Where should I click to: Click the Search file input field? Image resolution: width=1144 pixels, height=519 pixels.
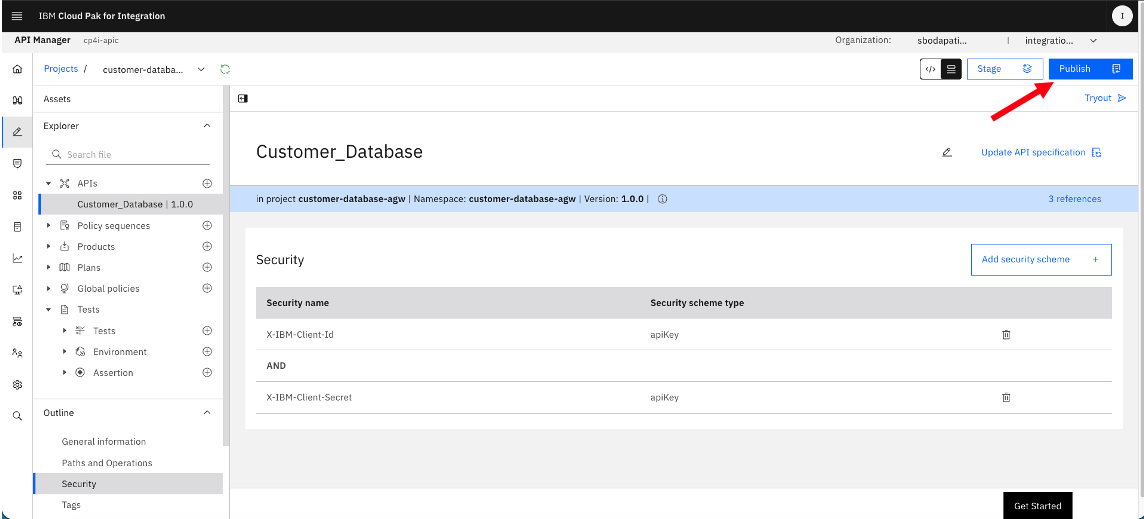pos(128,155)
